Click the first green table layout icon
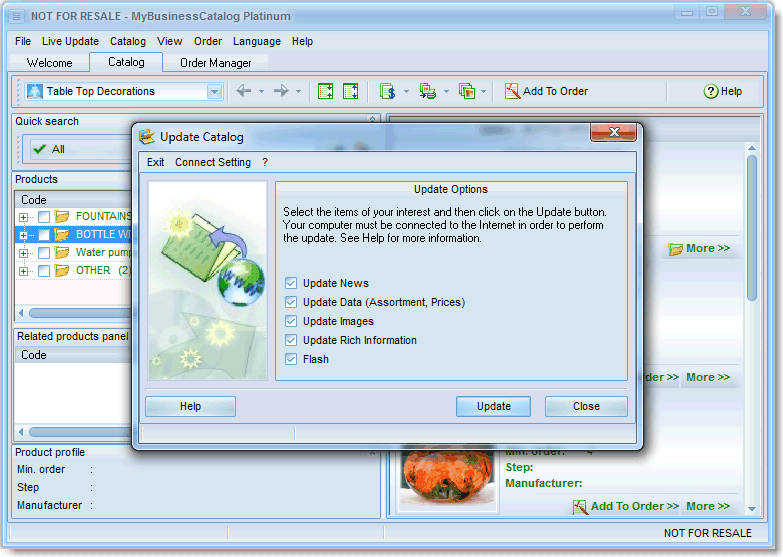This screenshot has height=557, width=783. [x=326, y=91]
